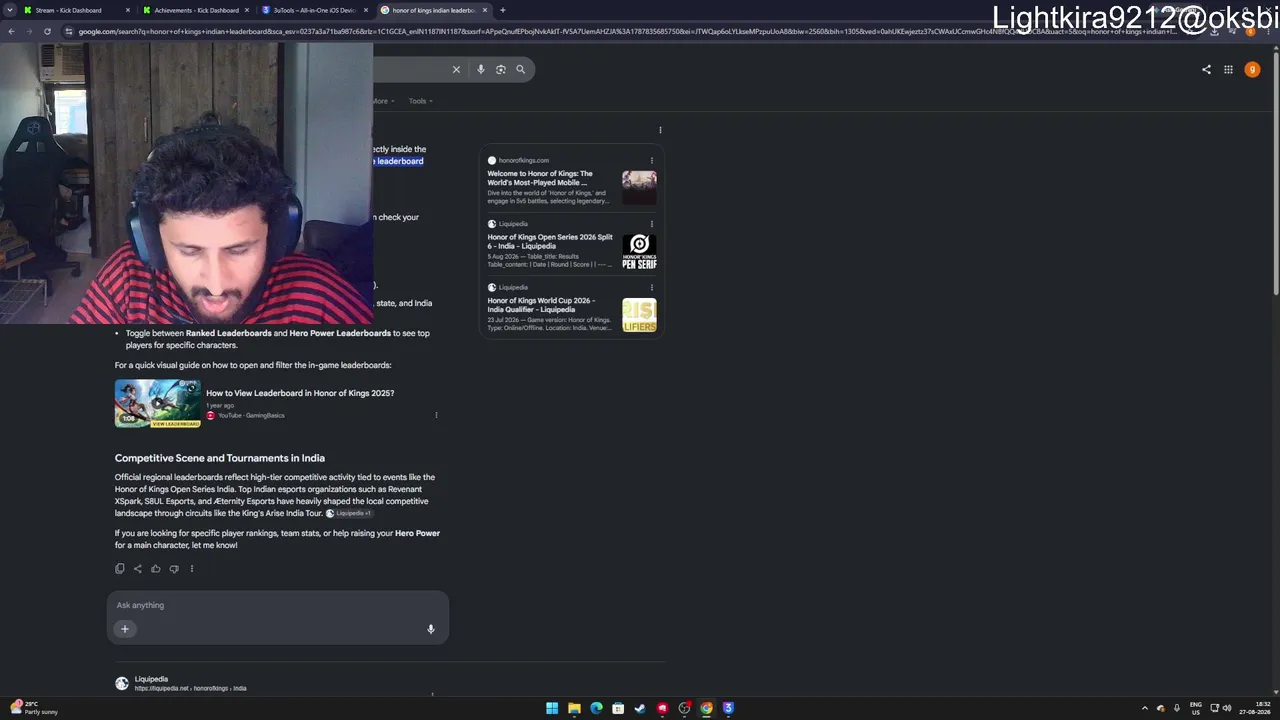Select the 'Competitive Scene and Tournaments in India' heading
Image resolution: width=1280 pixels, height=720 pixels.
(220, 458)
